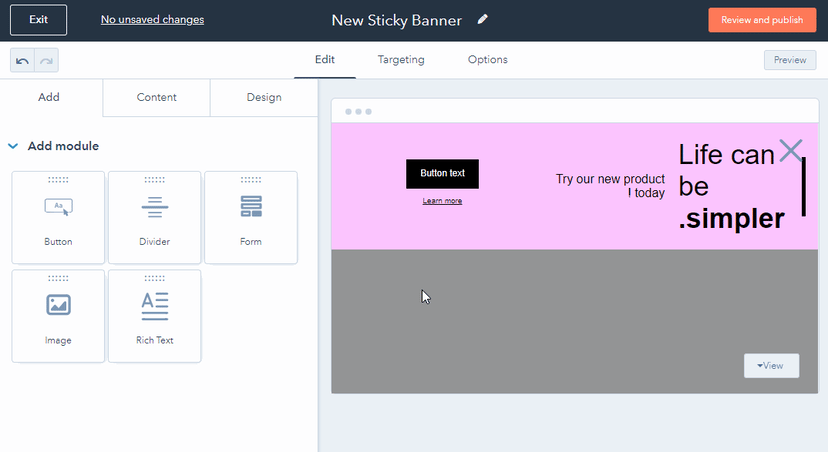Click the New Sticky Banner title
The image size is (828, 452).
point(397,20)
